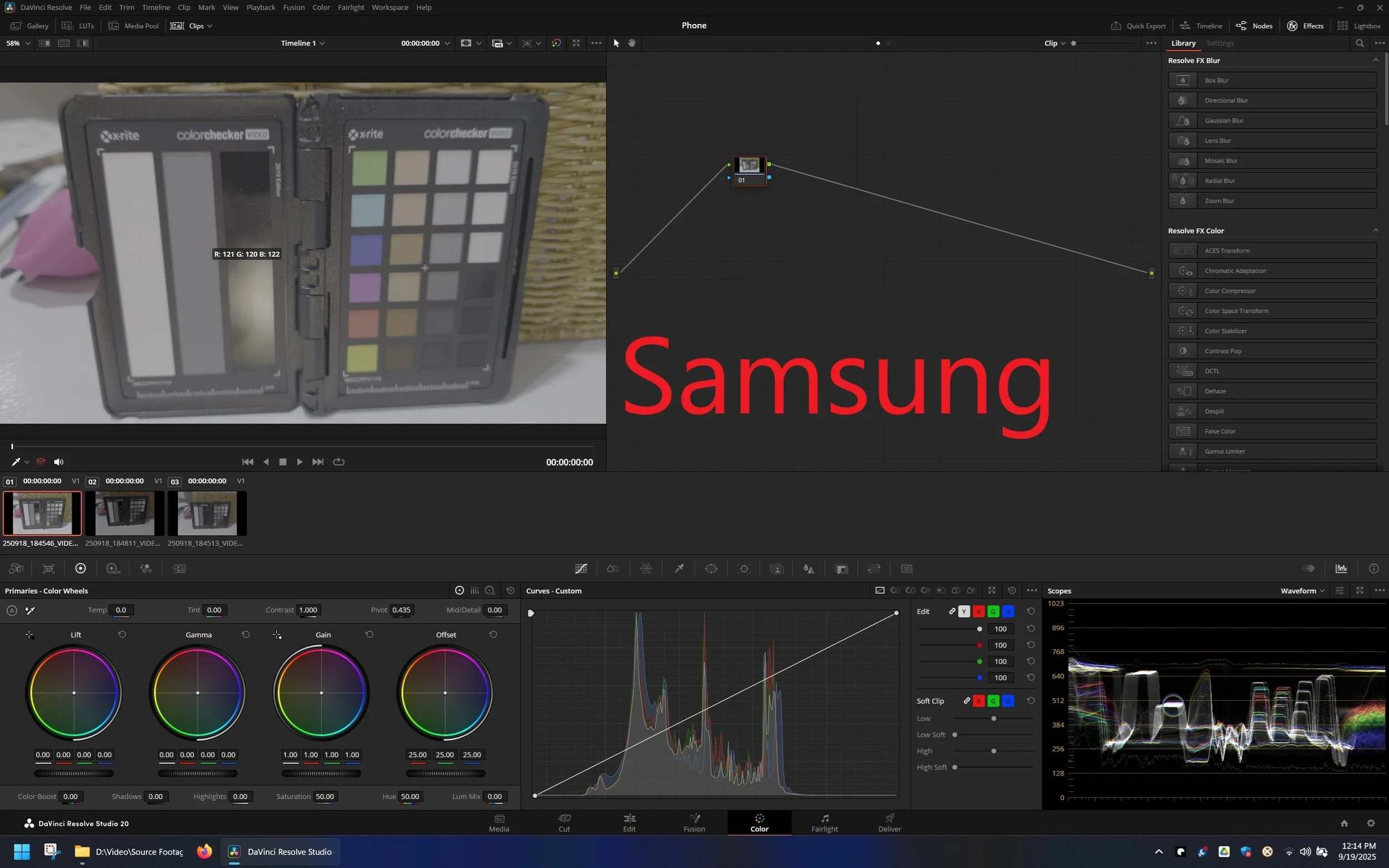Open the Curves palette icon
This screenshot has height=868, width=1389.
pyautogui.click(x=581, y=568)
